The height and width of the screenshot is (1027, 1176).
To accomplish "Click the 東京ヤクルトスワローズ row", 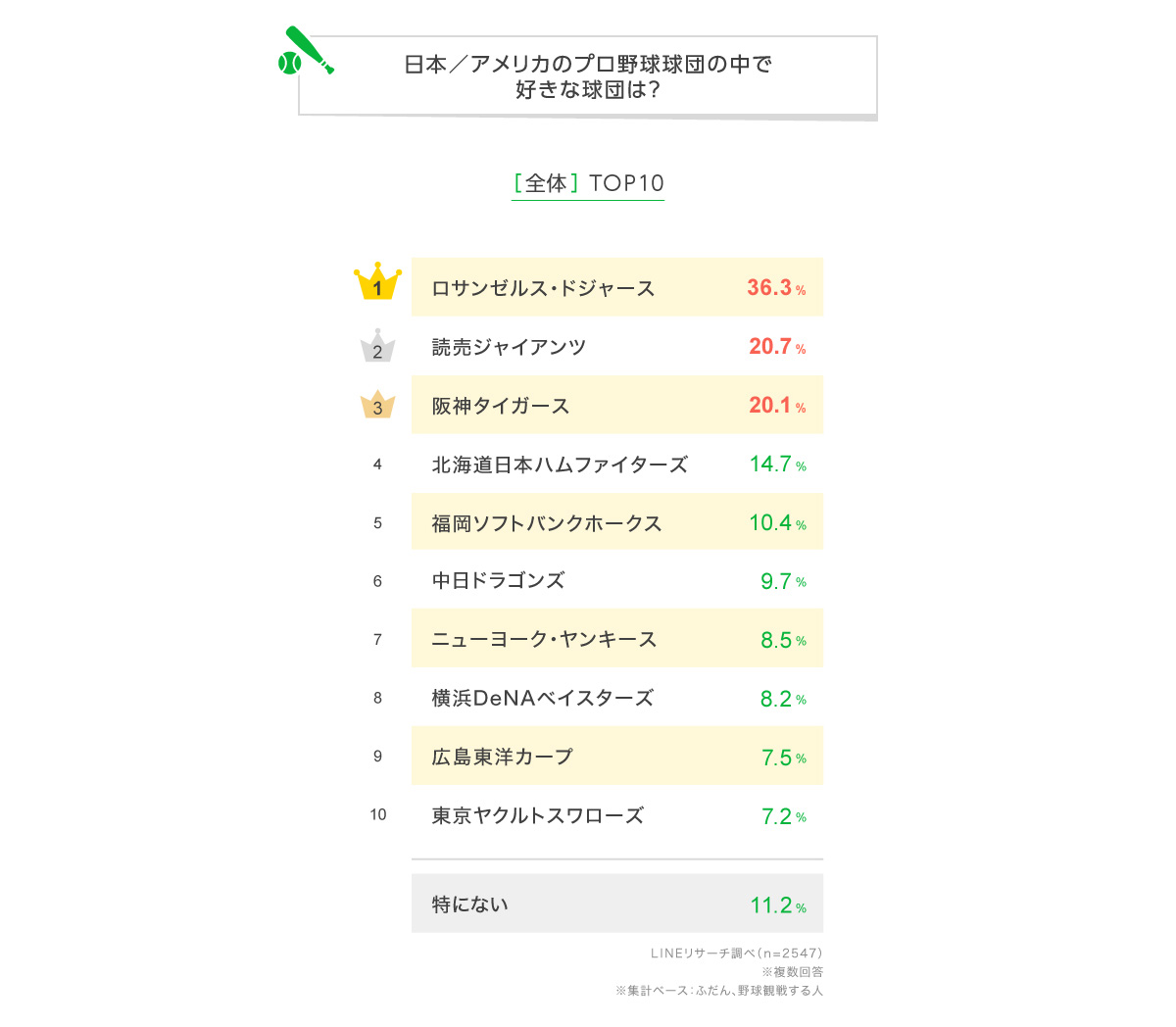I will click(617, 815).
